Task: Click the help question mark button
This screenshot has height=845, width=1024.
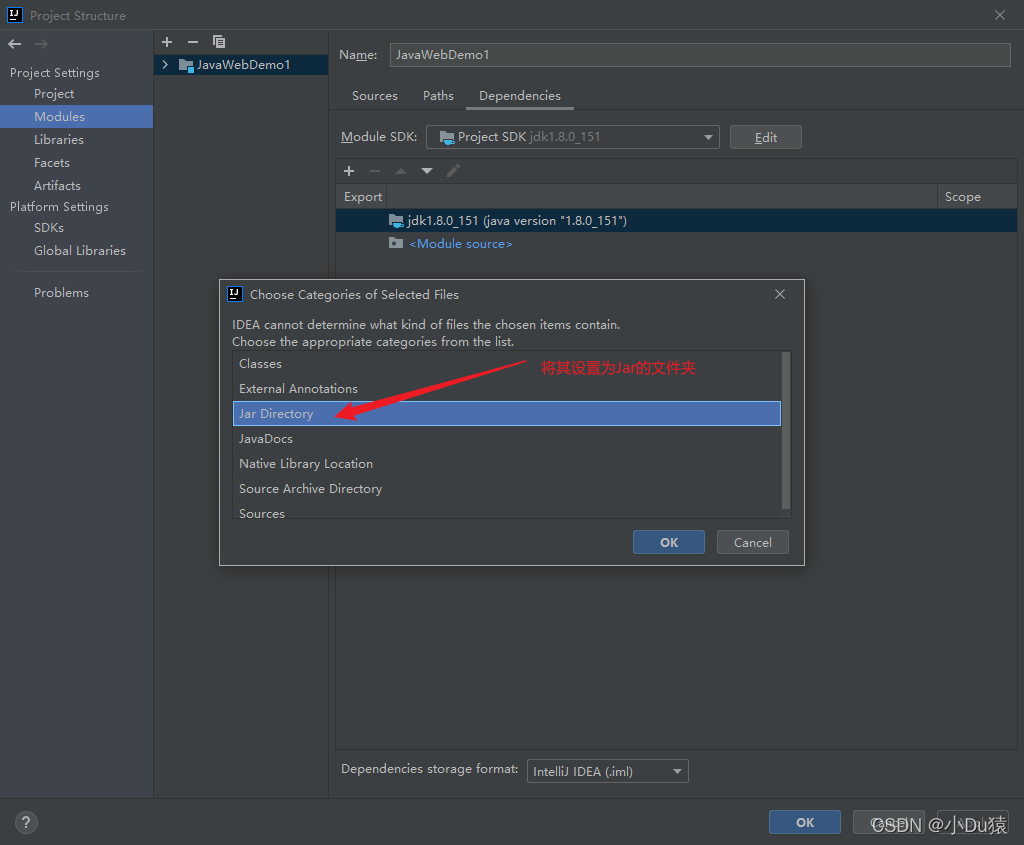Action: tap(26, 822)
